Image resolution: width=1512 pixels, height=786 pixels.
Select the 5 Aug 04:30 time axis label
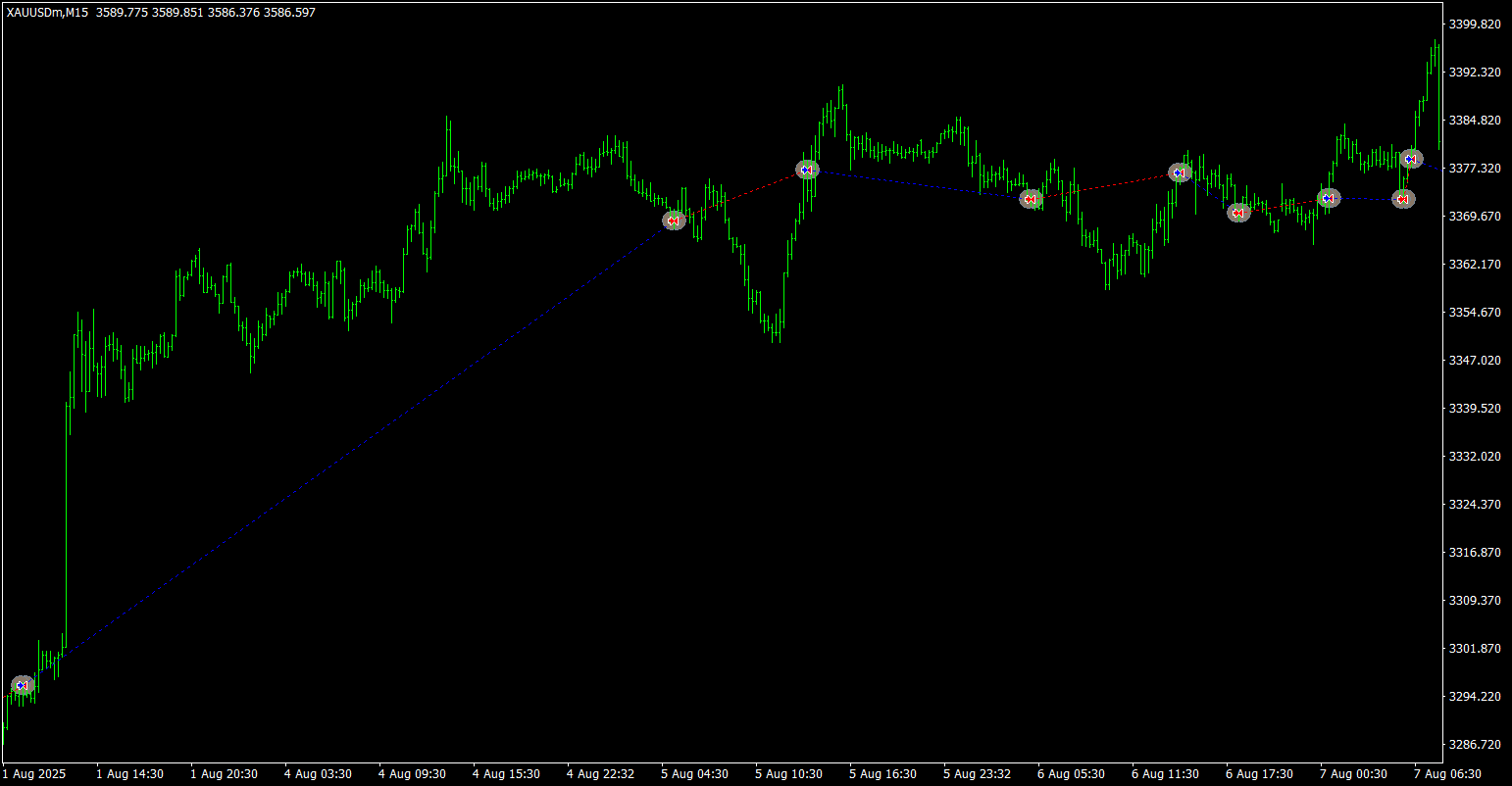[x=694, y=773]
